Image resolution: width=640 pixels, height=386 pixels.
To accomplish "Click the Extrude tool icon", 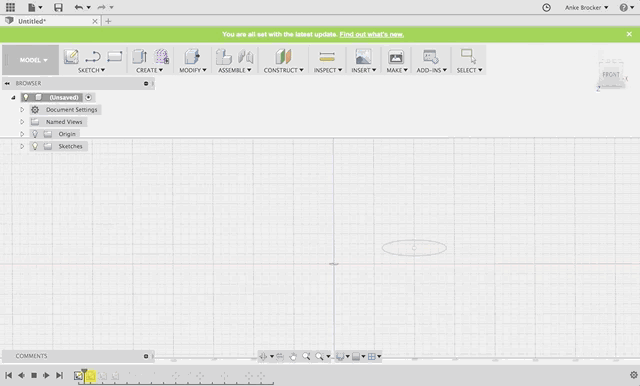I will click(140, 56).
